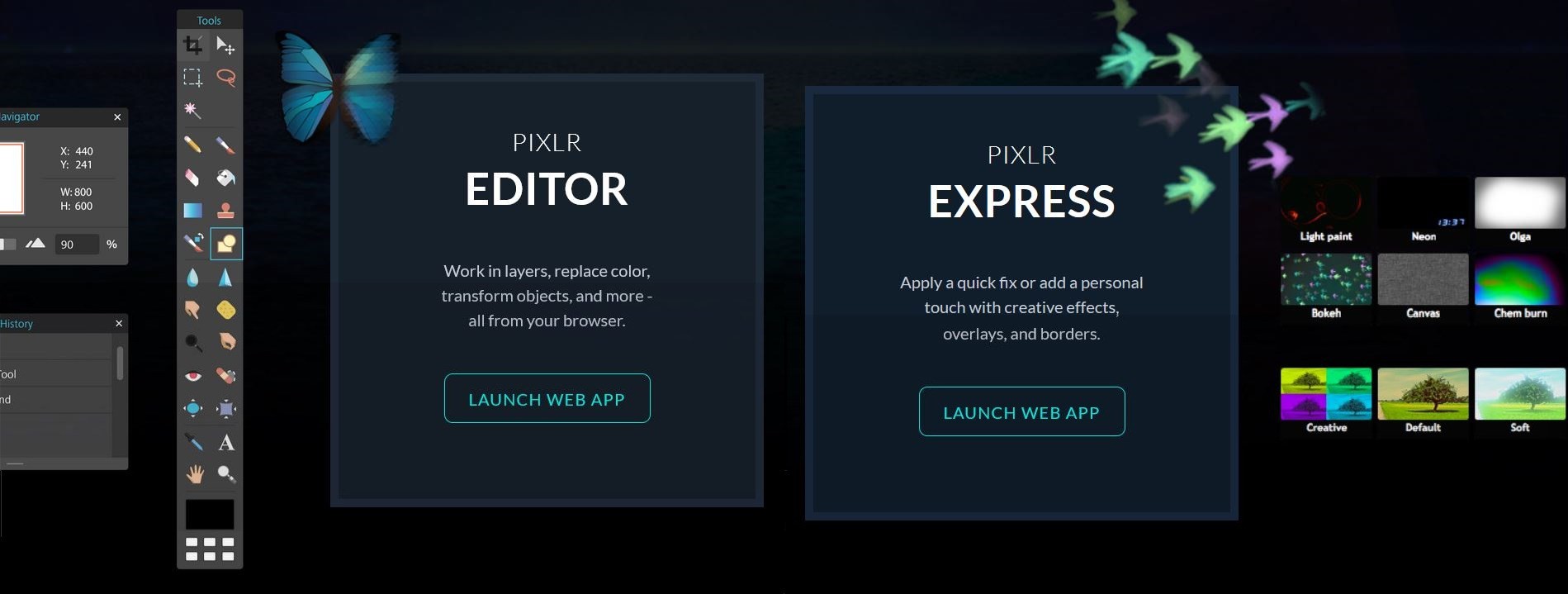The width and height of the screenshot is (1568, 594).
Task: Click the grid icon below color swatch
Action: pyautogui.click(x=210, y=549)
